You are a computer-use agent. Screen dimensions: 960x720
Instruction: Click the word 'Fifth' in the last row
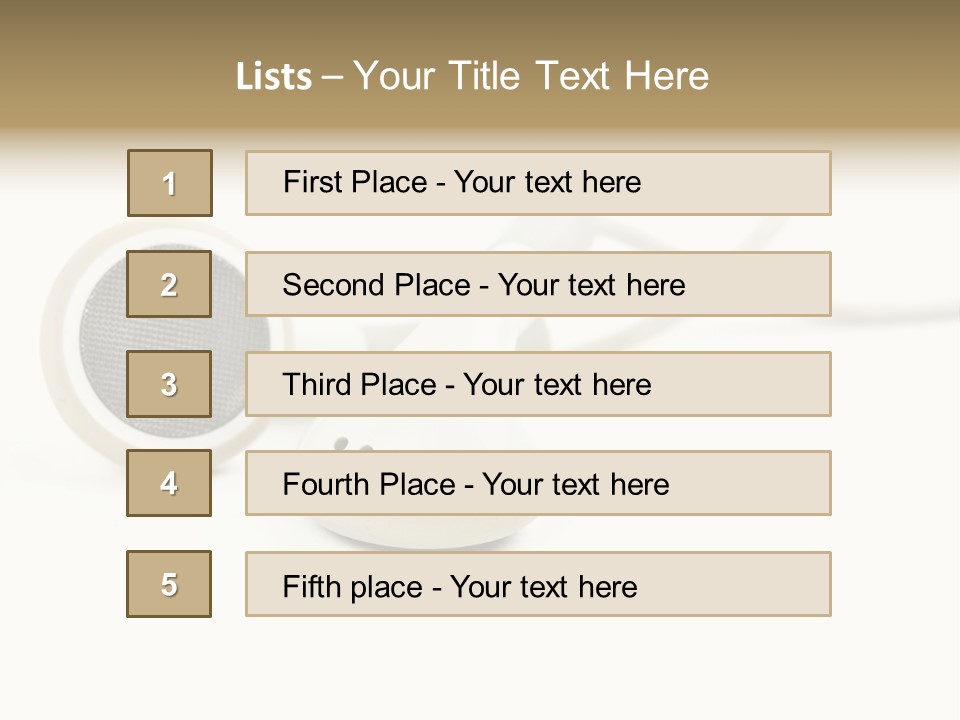(x=313, y=586)
